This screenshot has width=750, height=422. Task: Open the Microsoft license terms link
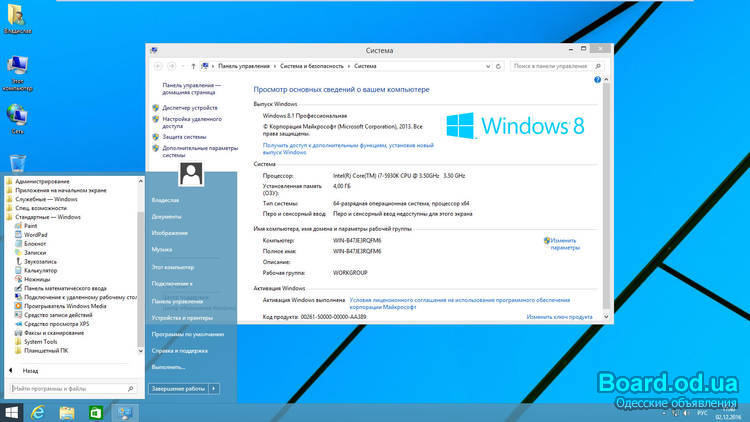(x=460, y=303)
